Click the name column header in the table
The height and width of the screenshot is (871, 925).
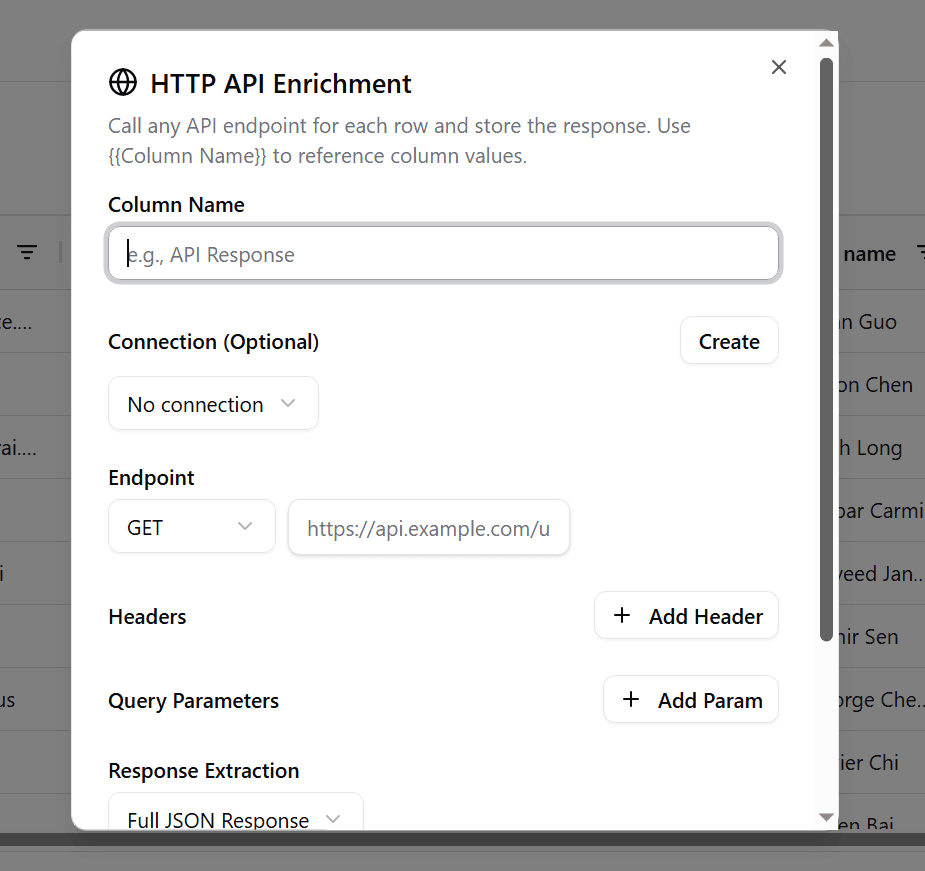pyautogui.click(x=871, y=253)
